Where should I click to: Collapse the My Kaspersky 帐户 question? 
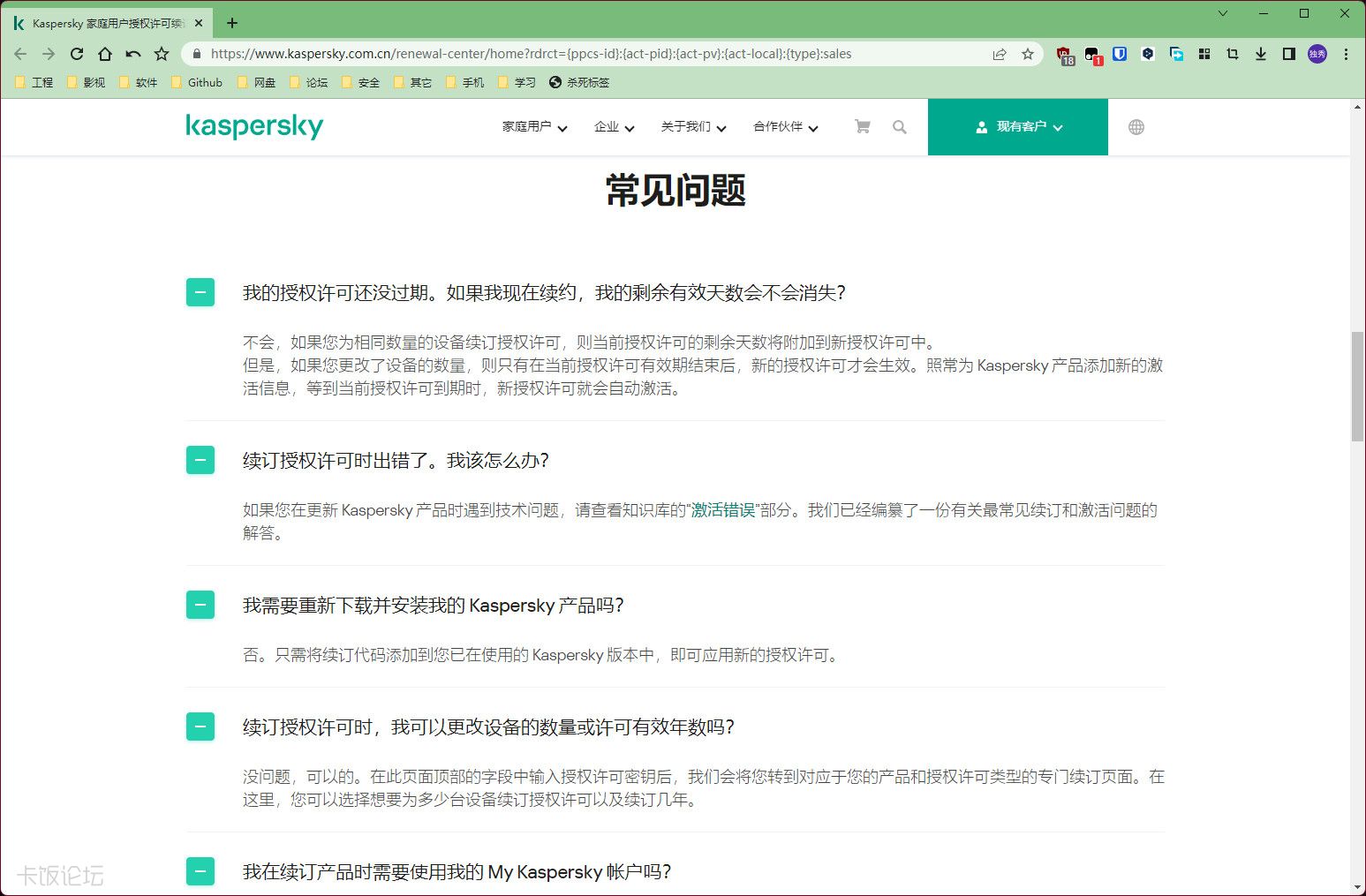[200, 871]
